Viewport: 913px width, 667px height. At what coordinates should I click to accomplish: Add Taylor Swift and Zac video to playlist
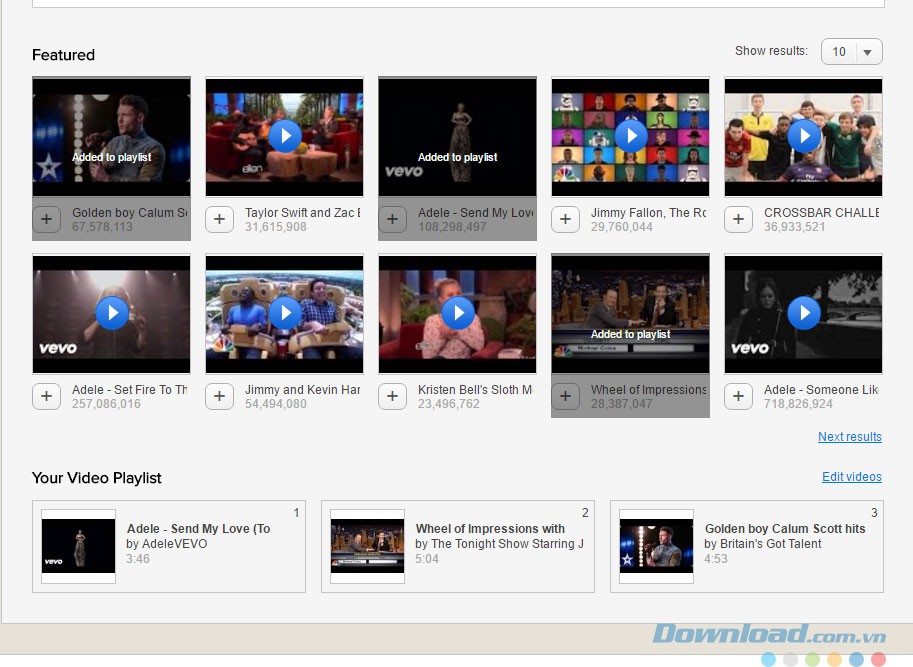click(220, 219)
